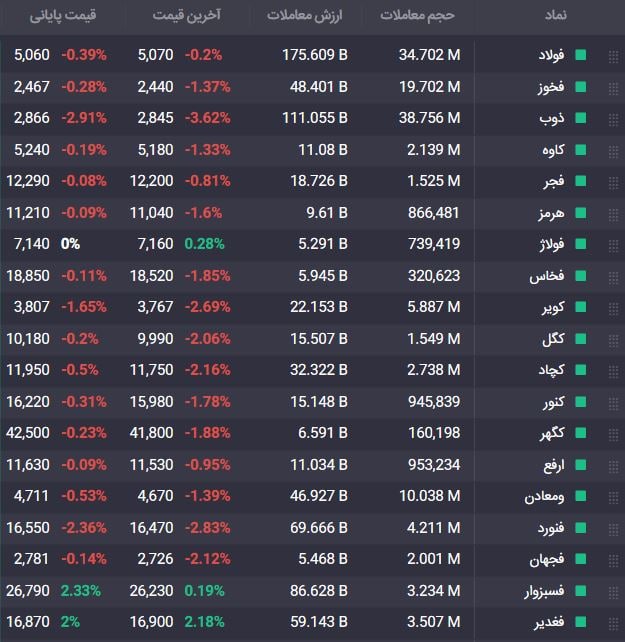Sort by the آخرین قیمت column header

point(186,15)
